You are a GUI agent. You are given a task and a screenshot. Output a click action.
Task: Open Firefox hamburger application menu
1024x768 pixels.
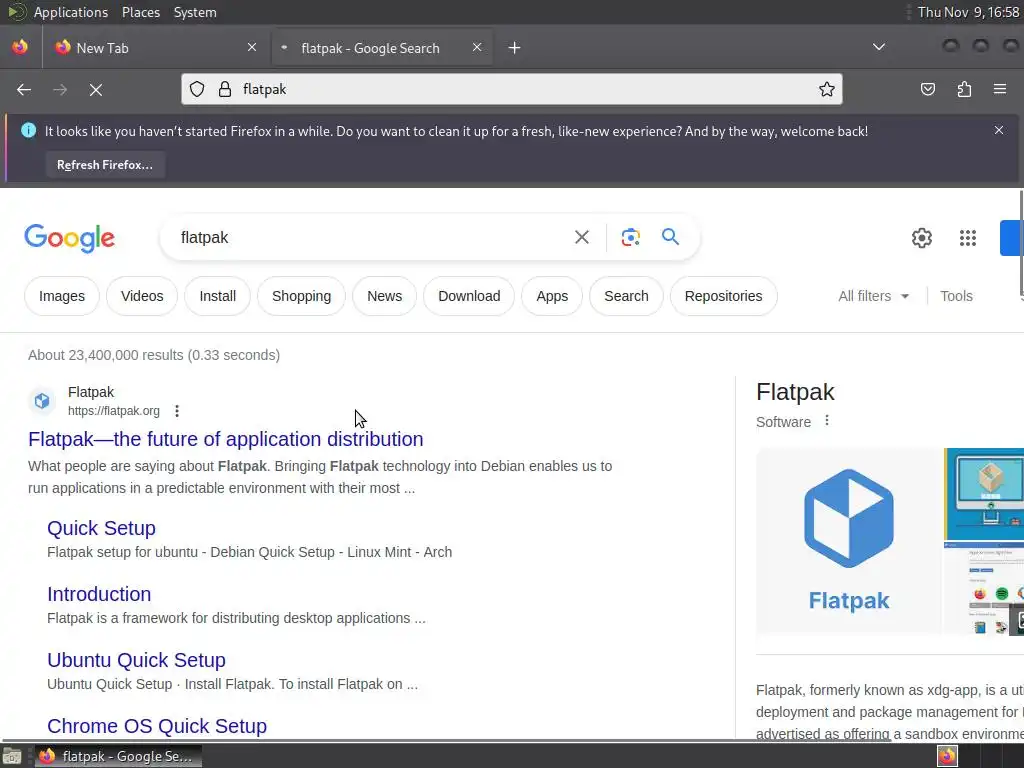[x=1000, y=89]
